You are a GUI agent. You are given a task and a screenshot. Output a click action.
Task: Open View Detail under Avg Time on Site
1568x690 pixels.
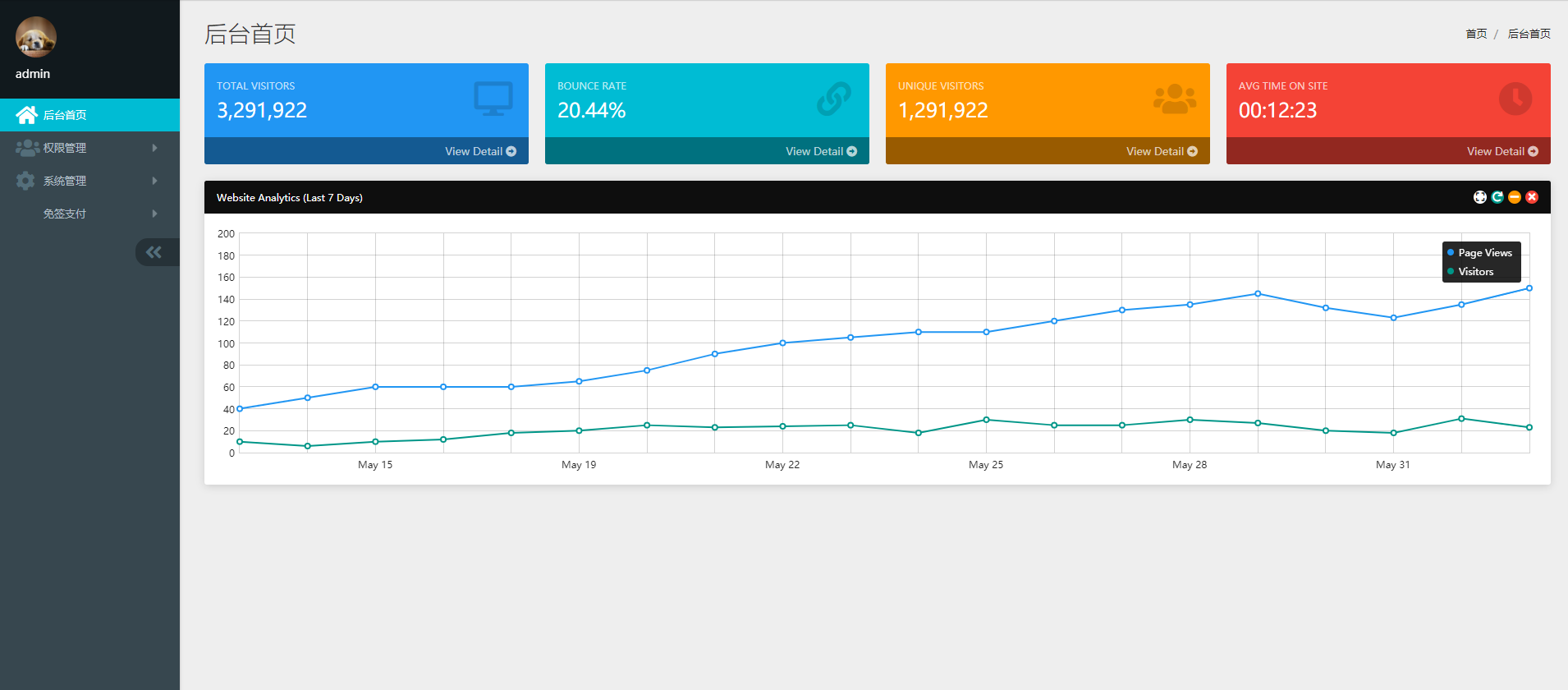(x=1502, y=151)
